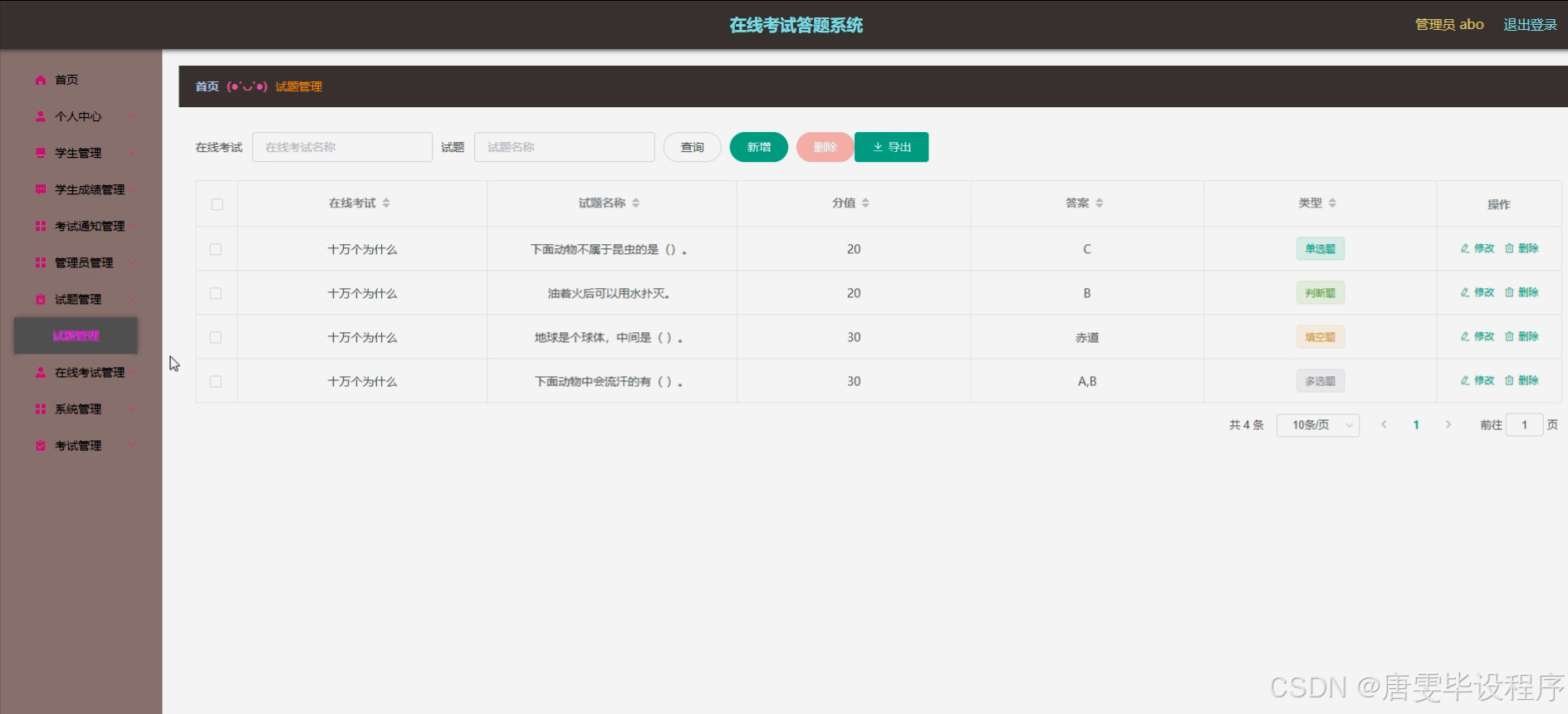Click the clipboard icon beside 试题管理
Viewport: 1568px width, 714px height.
point(41,299)
